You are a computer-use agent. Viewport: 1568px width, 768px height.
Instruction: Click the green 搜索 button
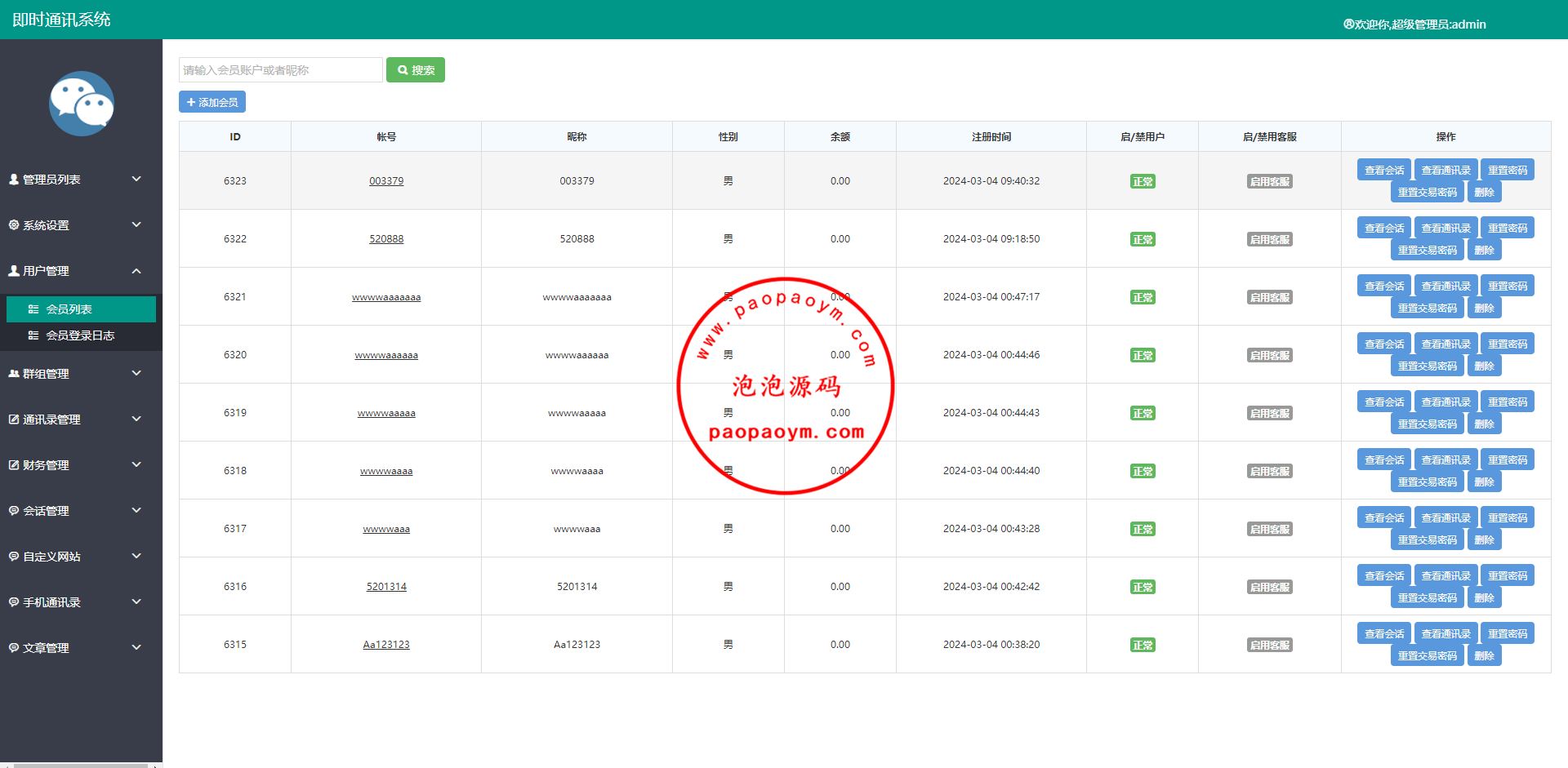[x=416, y=70]
